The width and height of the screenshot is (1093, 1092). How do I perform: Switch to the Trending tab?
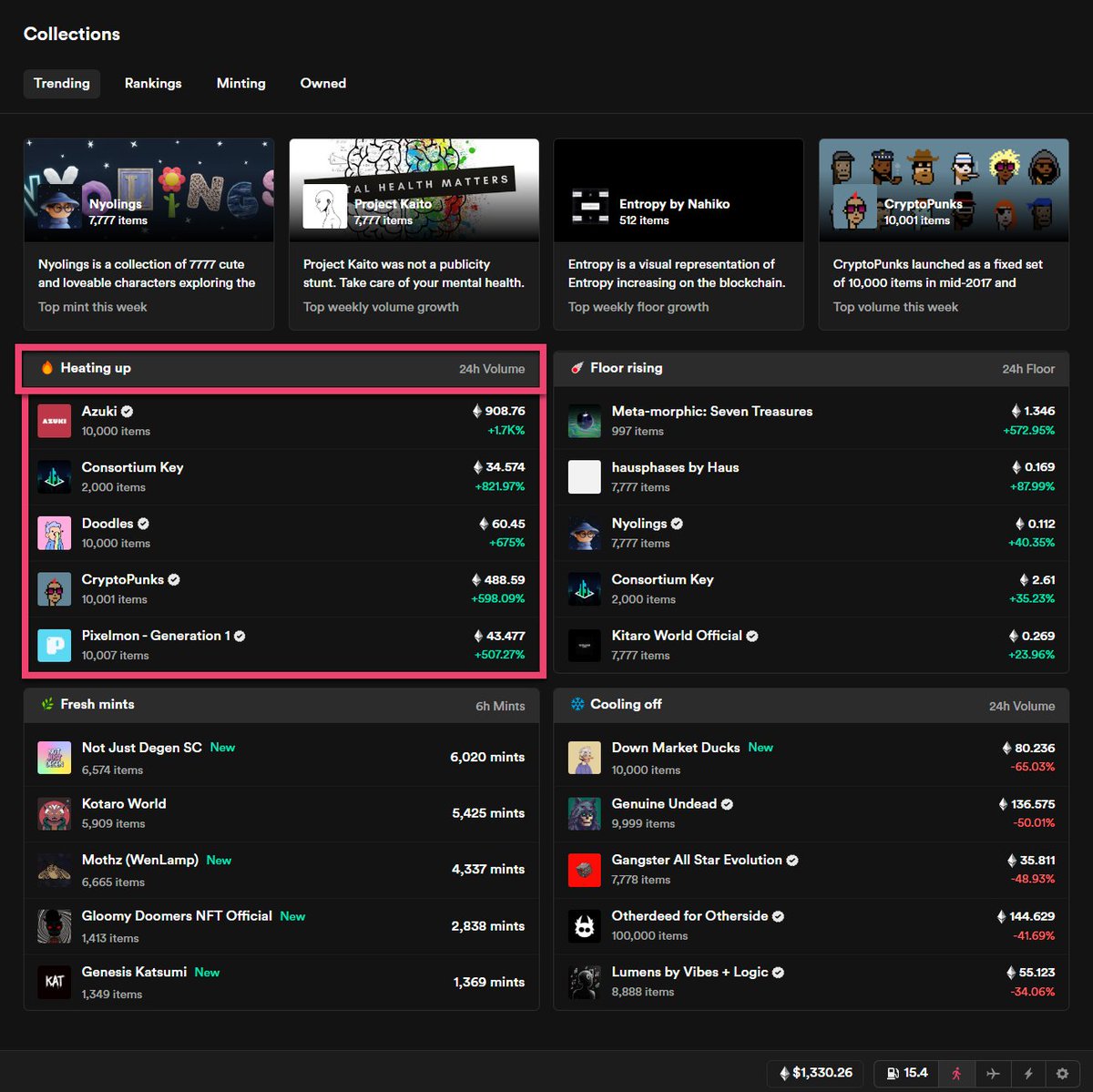point(62,83)
